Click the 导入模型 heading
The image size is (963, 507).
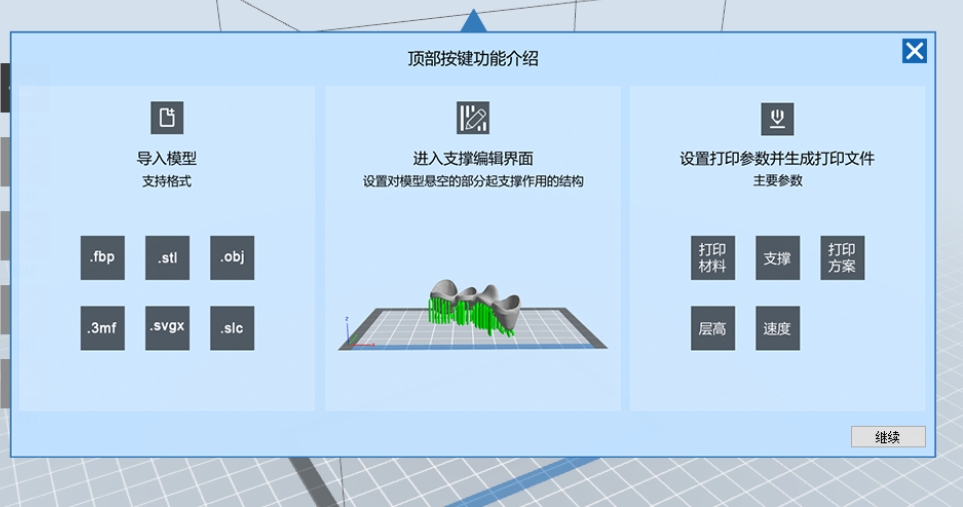click(x=167, y=158)
